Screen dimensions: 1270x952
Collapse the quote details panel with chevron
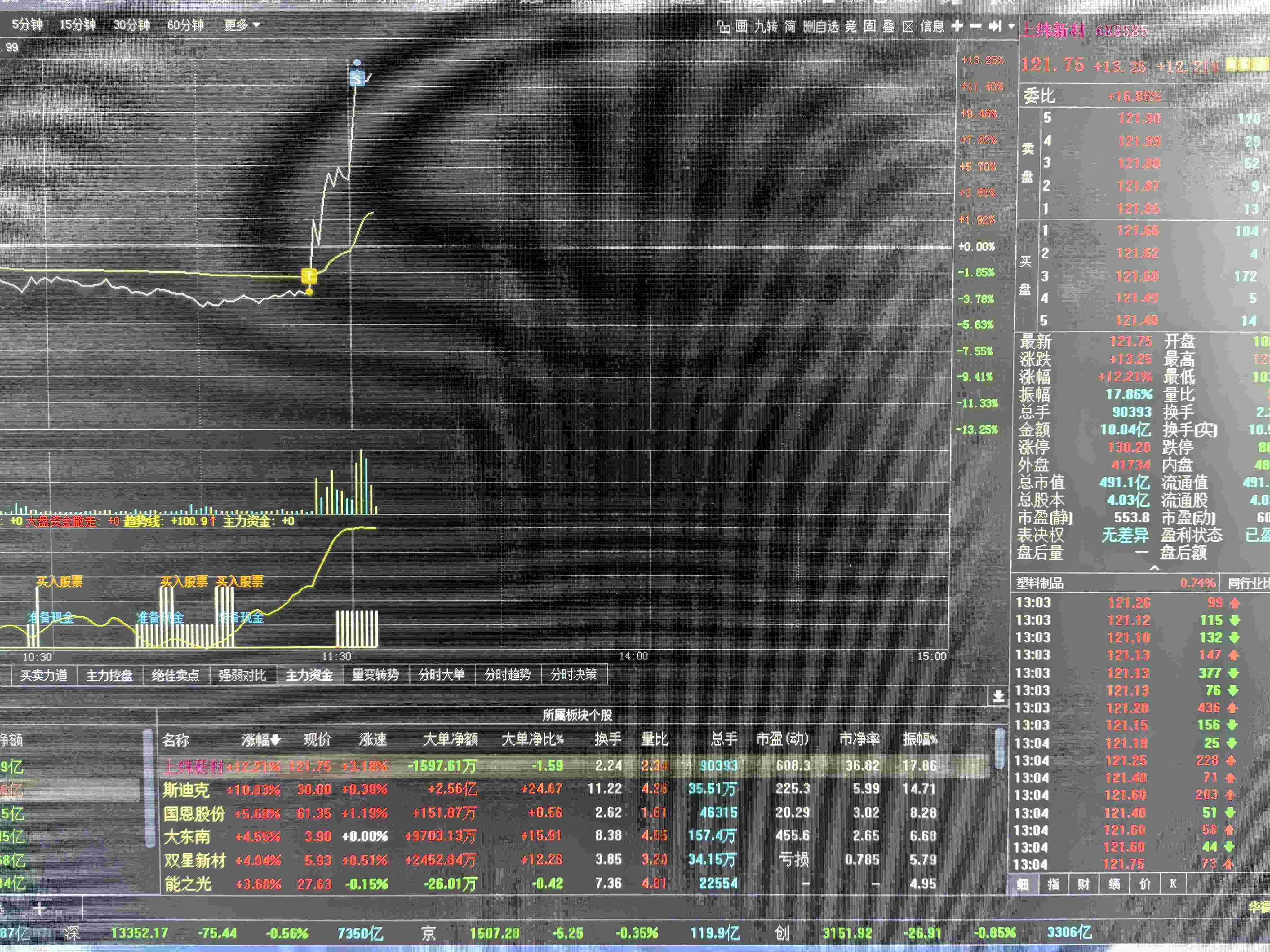point(1154,567)
